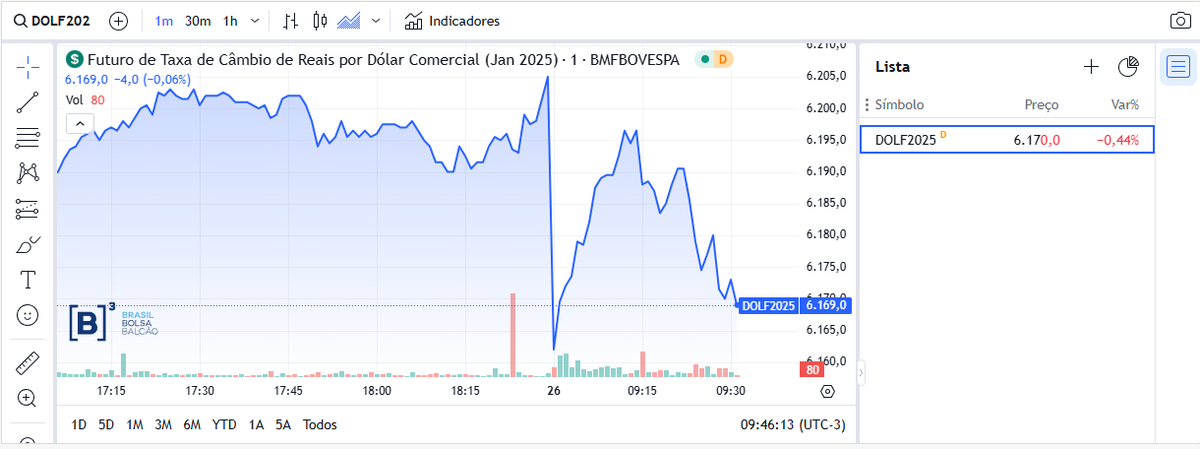
Task: Open the emoji icons tool
Action: click(x=28, y=315)
